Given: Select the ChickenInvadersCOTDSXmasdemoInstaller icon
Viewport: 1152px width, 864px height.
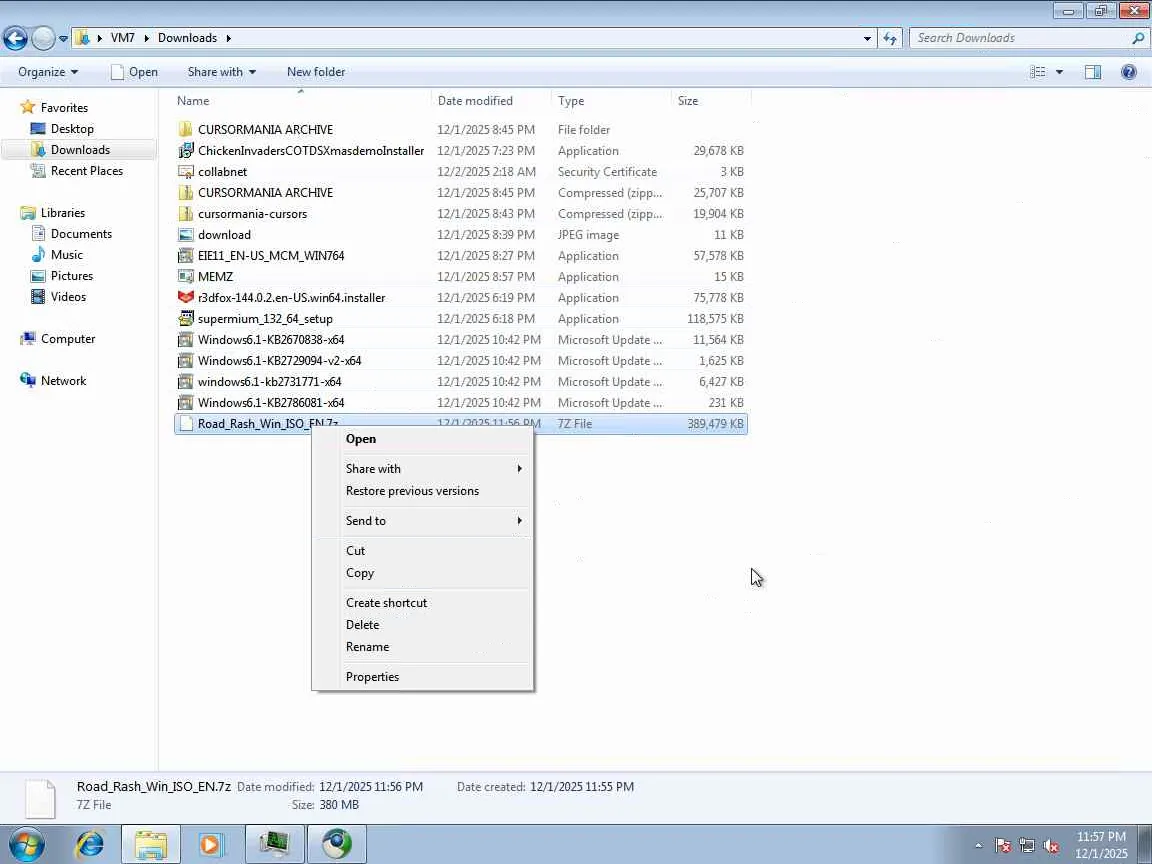Looking at the screenshot, I should click(186, 151).
